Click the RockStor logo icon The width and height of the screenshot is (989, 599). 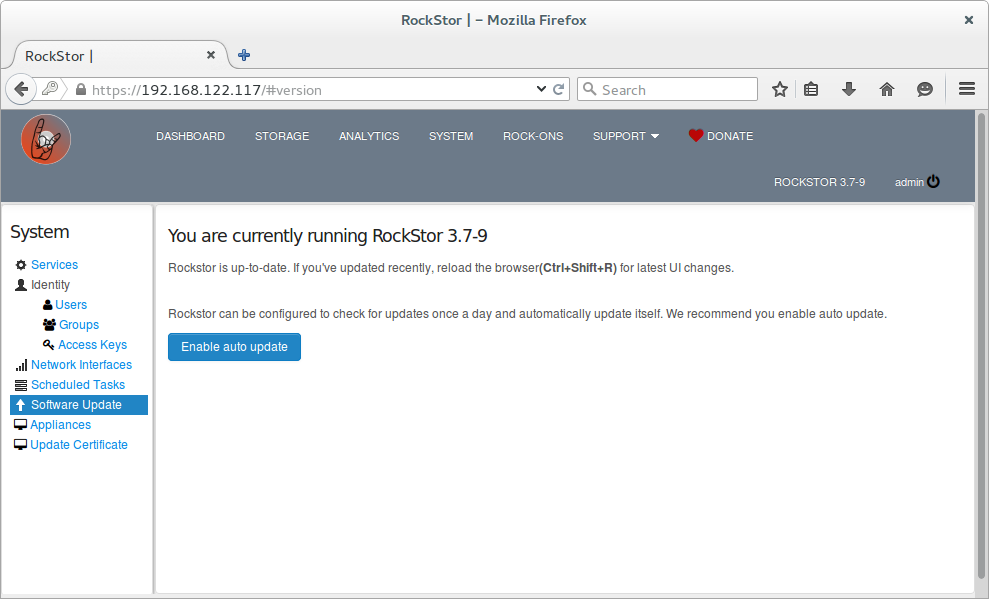45,139
